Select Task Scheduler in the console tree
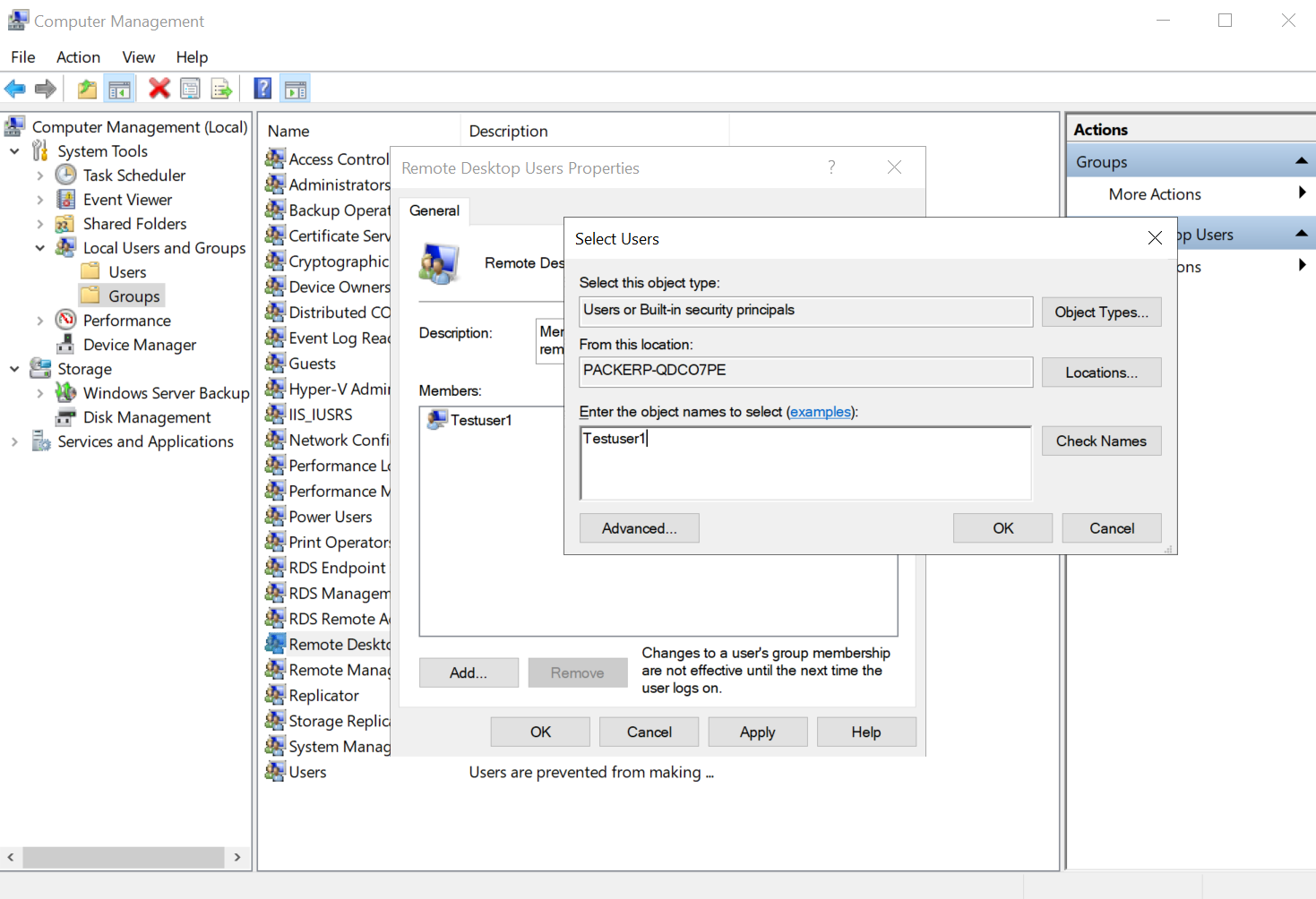Viewport: 1316px width, 899px height. [x=134, y=176]
